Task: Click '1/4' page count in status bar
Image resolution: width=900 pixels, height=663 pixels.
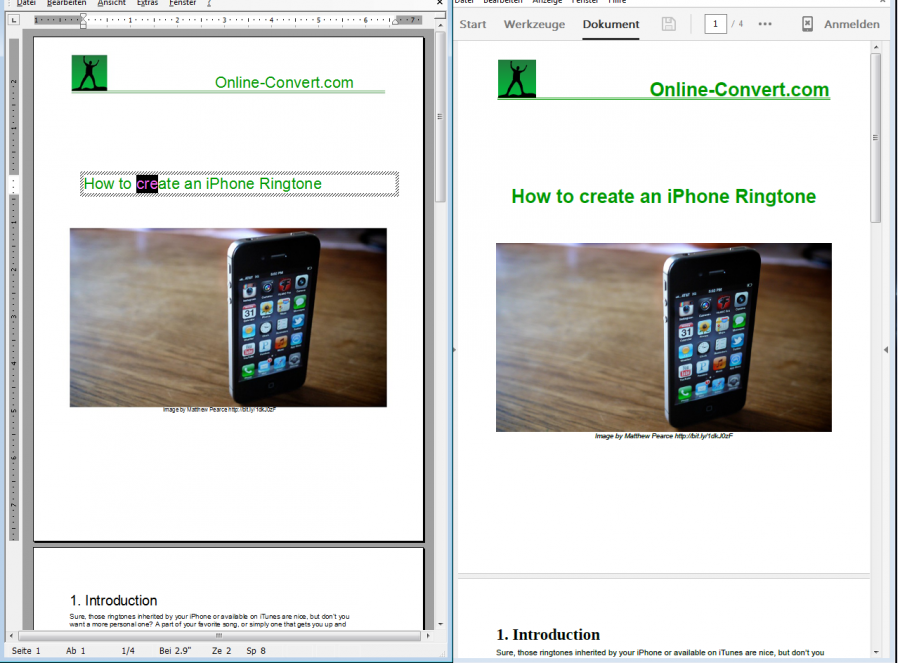Action: 128,651
